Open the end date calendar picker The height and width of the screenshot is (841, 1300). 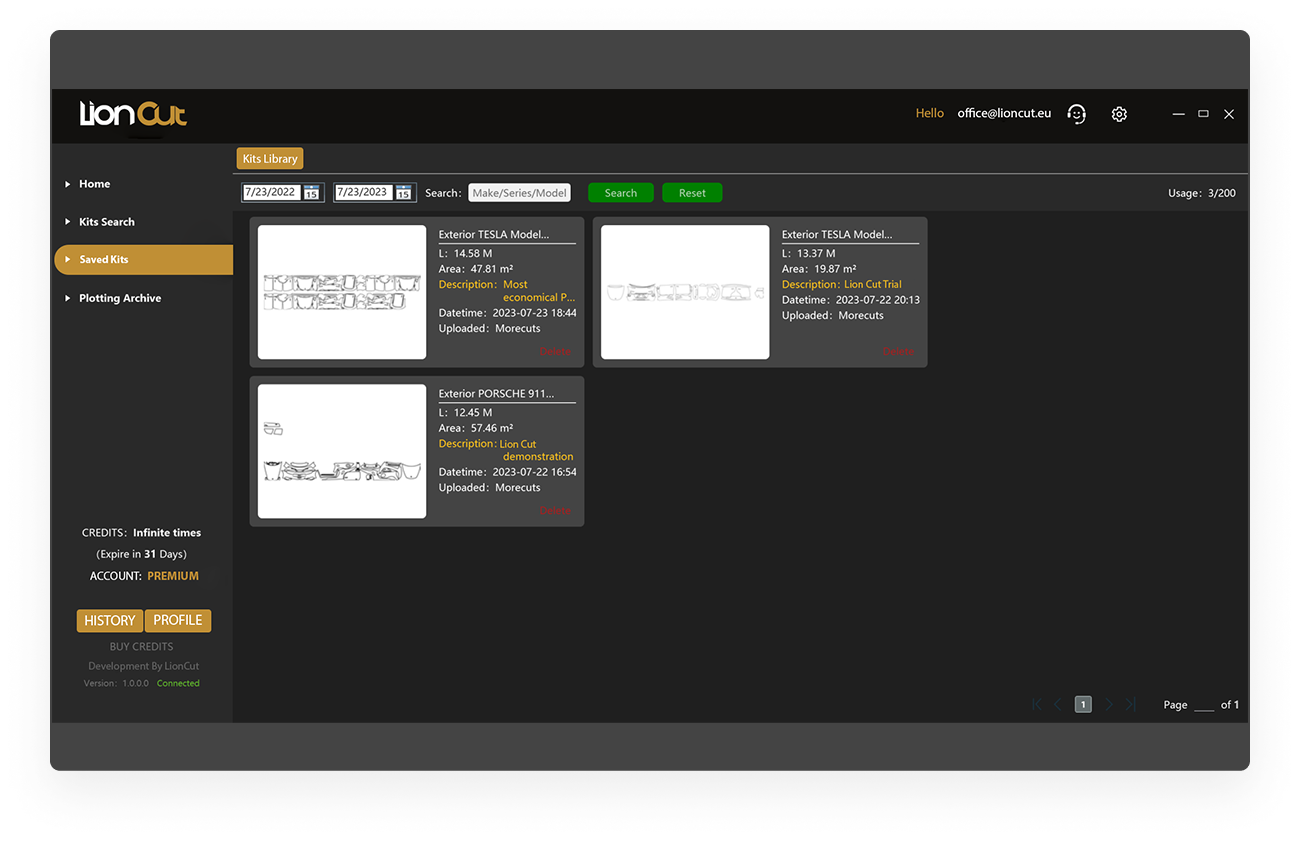coord(404,193)
